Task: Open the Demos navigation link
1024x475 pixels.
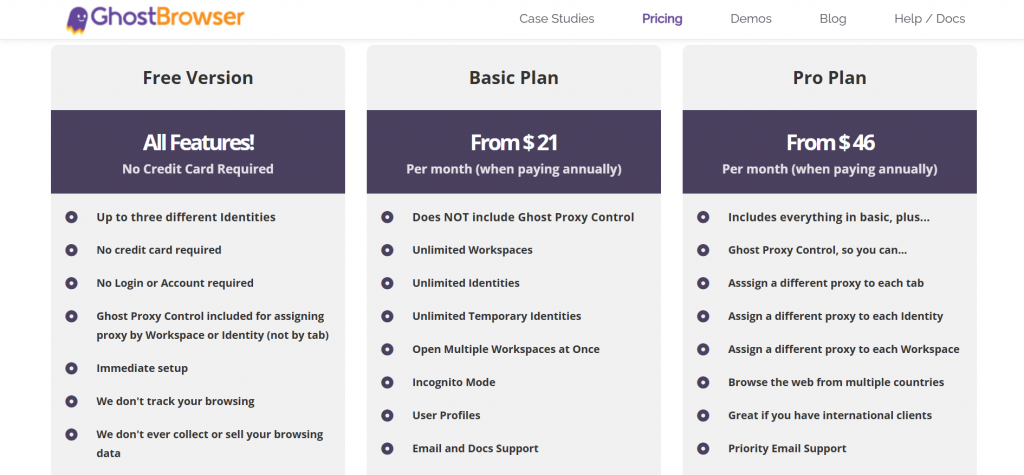Action: click(x=751, y=19)
